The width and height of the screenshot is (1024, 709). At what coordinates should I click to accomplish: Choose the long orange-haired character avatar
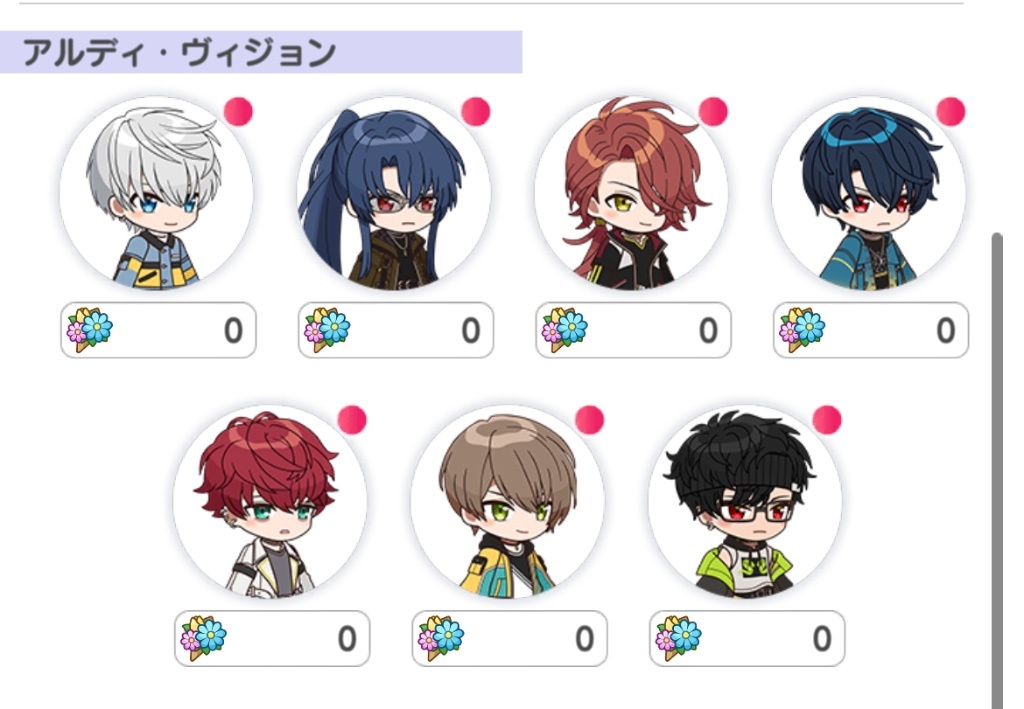click(632, 193)
